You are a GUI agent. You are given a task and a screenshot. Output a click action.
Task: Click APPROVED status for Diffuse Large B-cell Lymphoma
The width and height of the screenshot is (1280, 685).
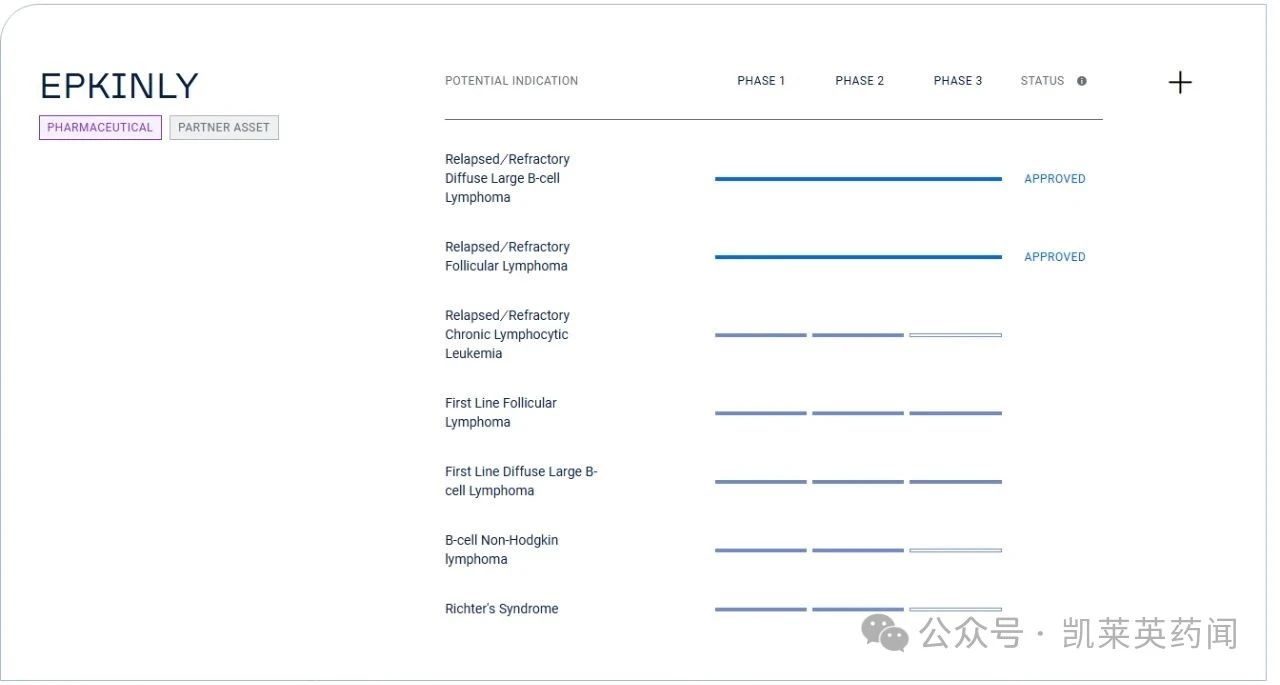pos(1055,179)
